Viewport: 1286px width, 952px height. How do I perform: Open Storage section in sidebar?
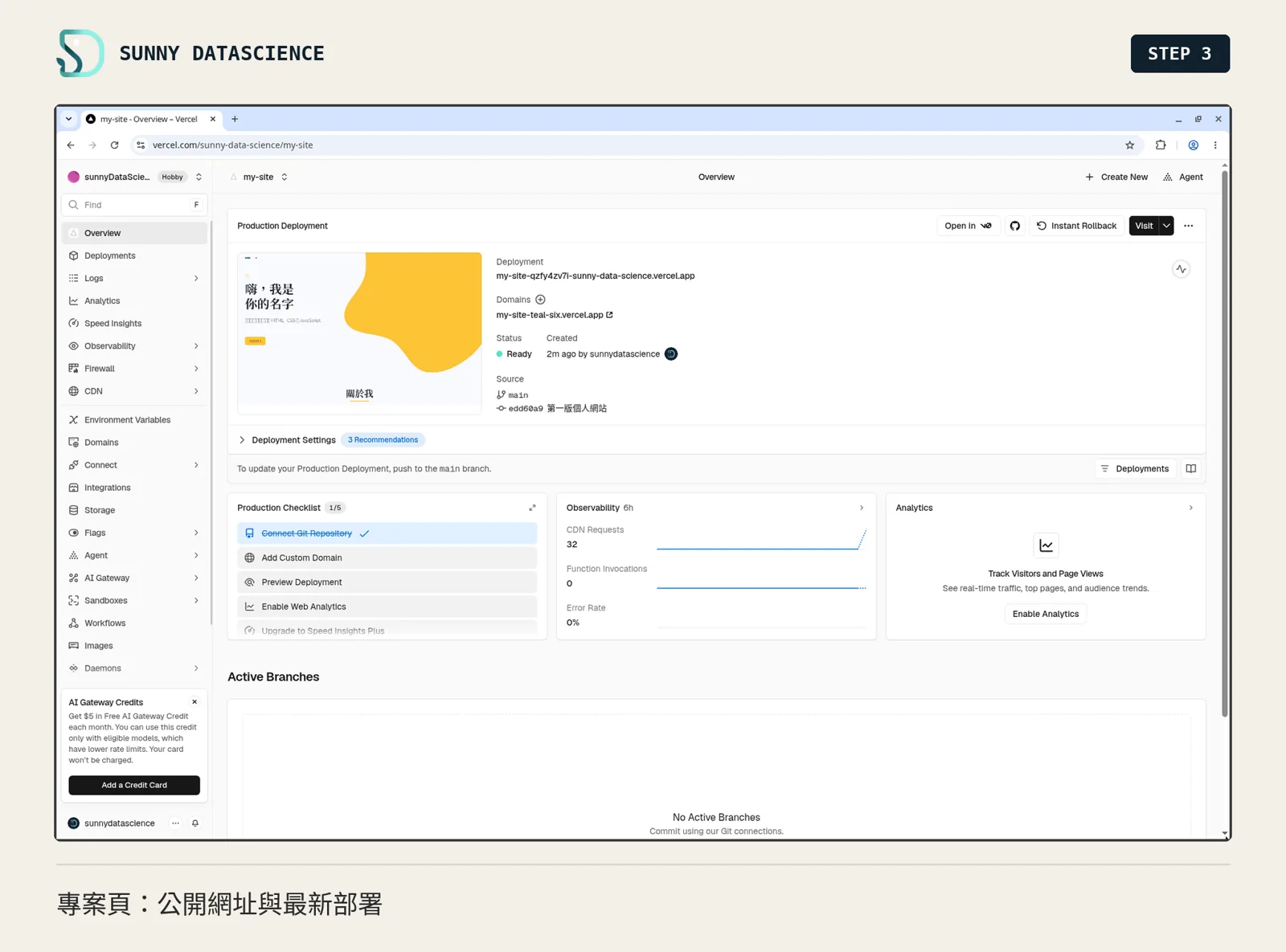(134, 510)
